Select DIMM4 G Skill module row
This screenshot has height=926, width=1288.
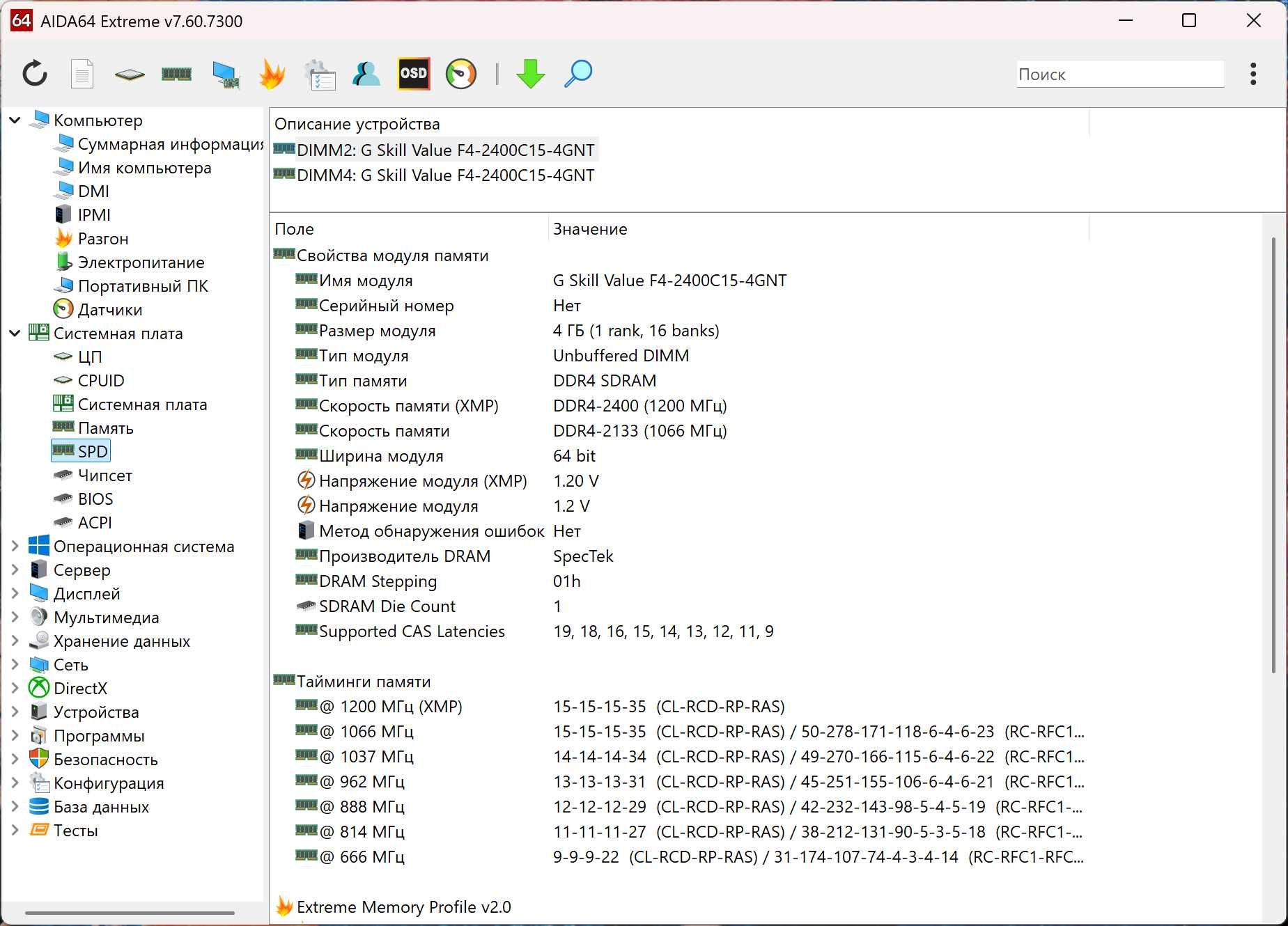point(435,175)
